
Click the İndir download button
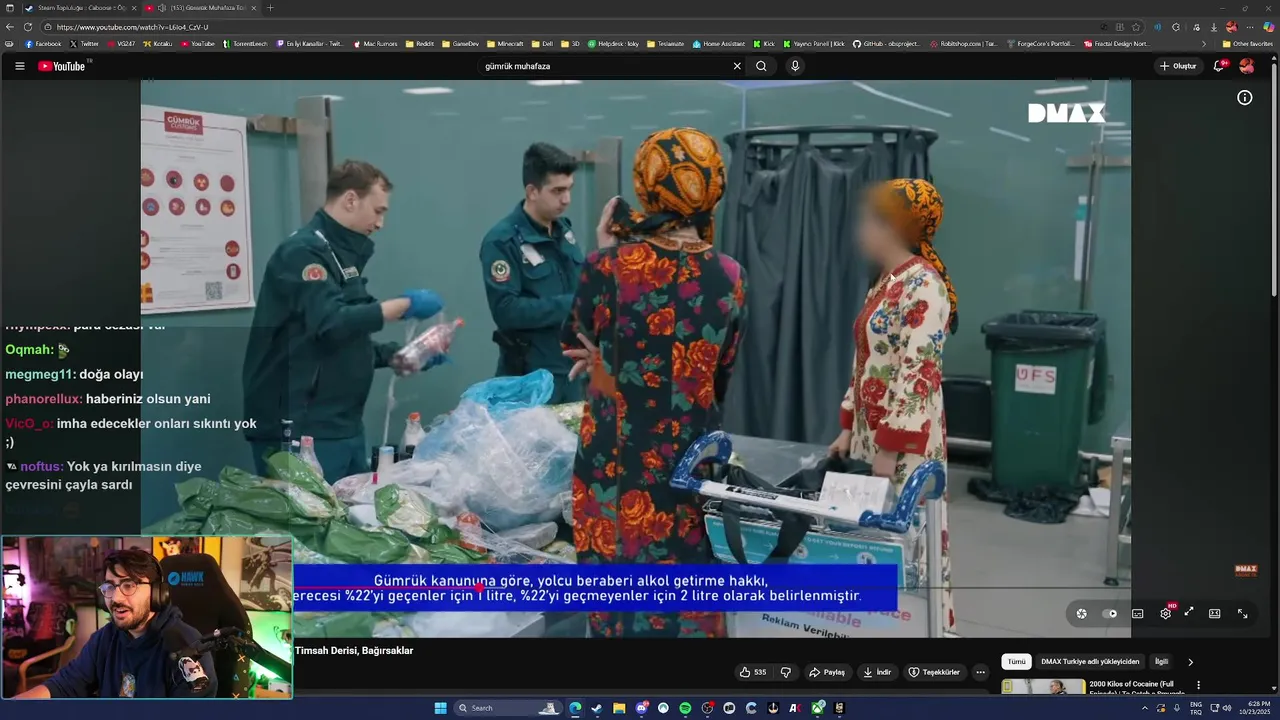877,672
